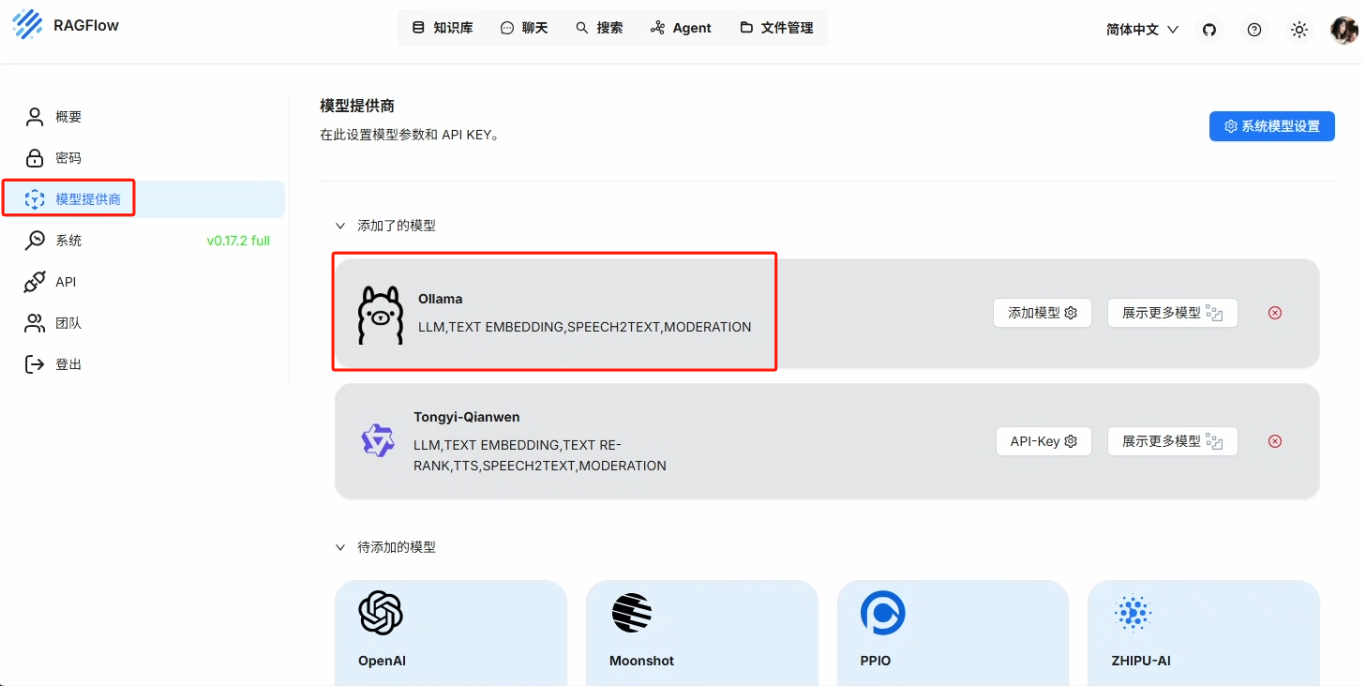Select the PPIO provider card
This screenshot has width=1362, height=686.
click(953, 633)
